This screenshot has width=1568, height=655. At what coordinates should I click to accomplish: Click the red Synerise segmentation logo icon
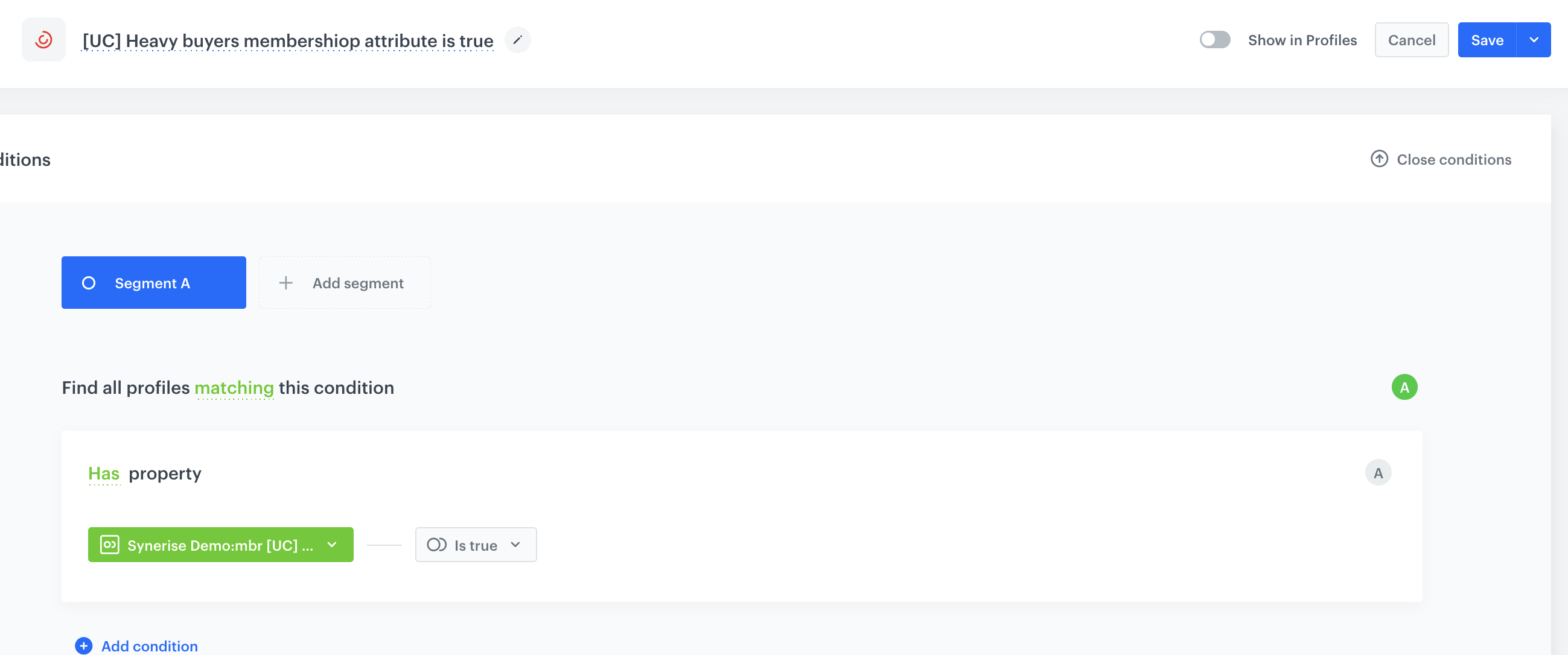44,40
